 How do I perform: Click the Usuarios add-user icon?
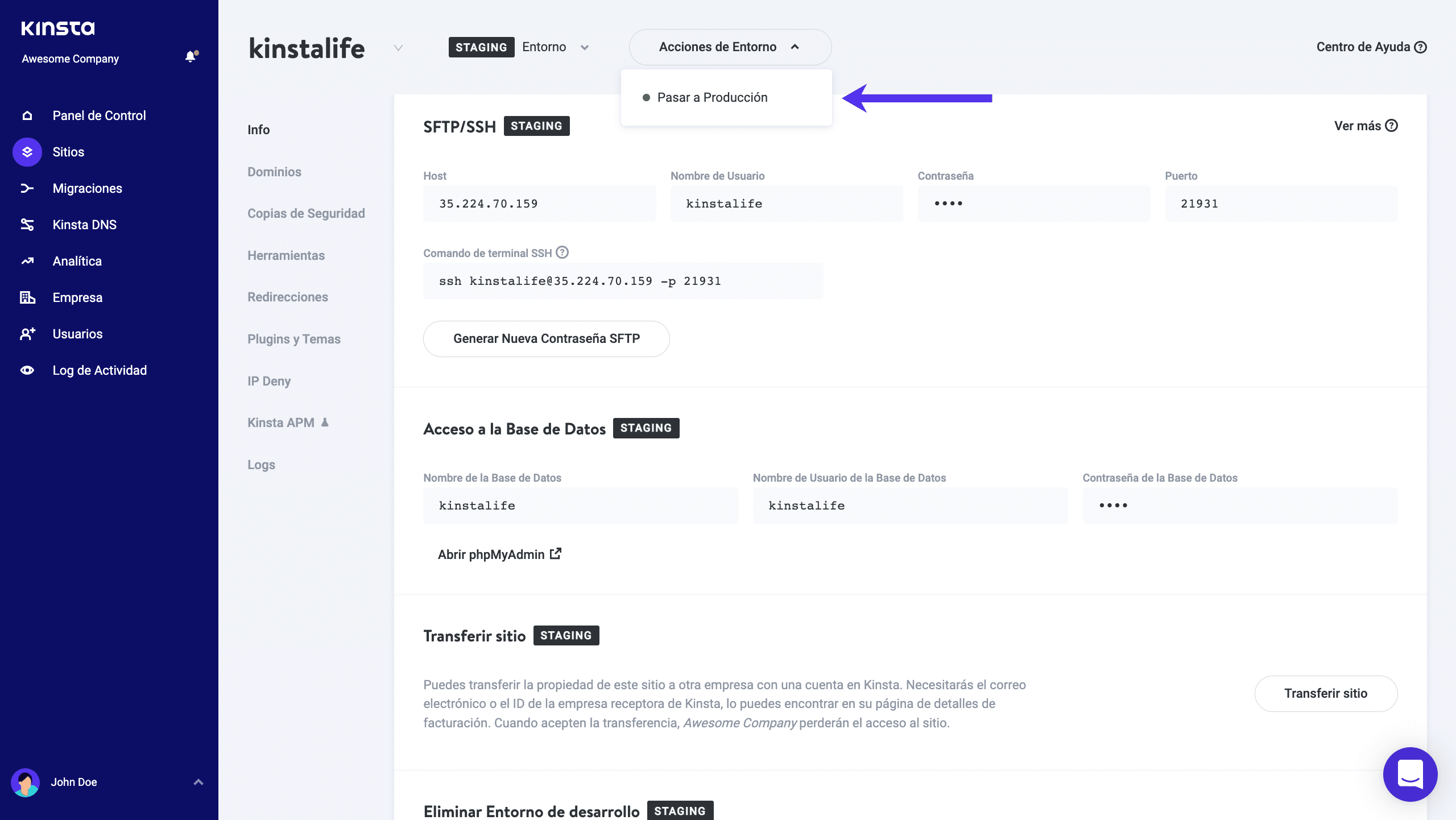tap(27, 334)
